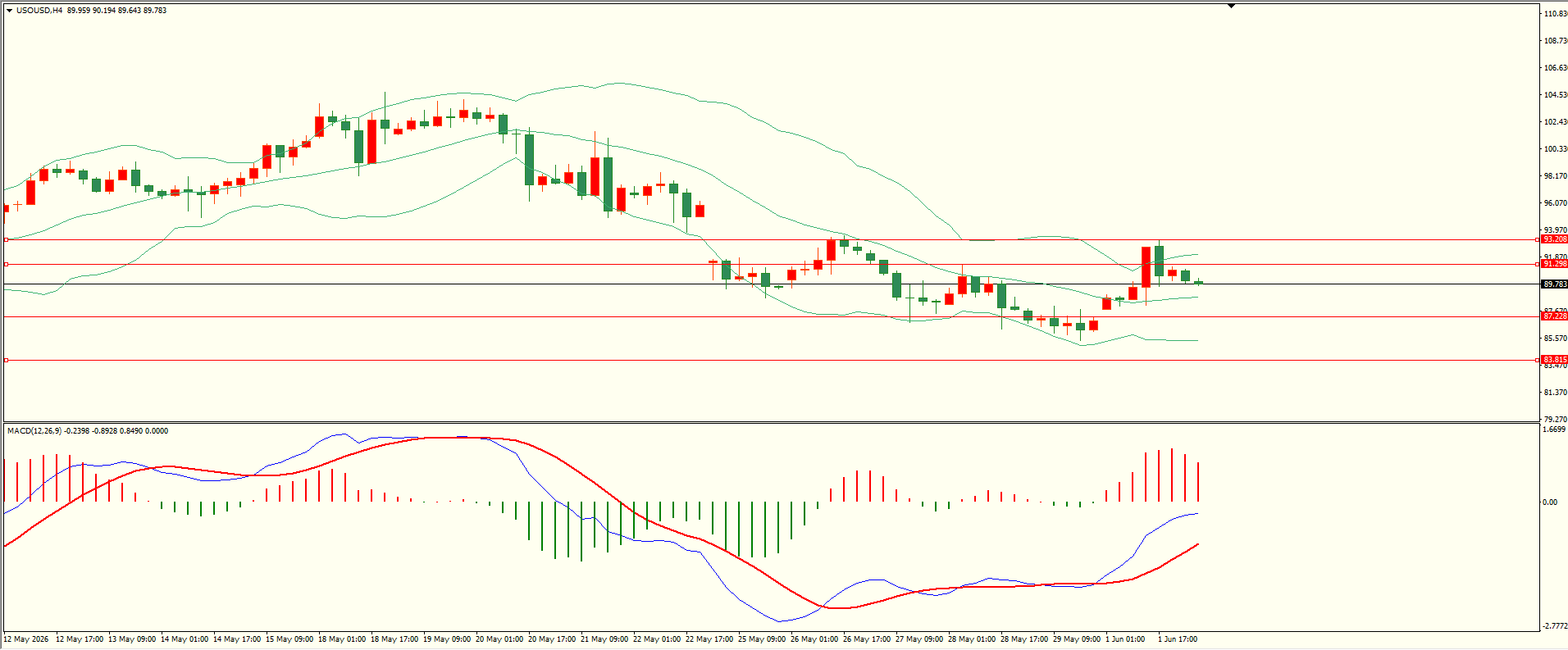
Task: Click the 21 May 09:00 time label
Action: point(604,639)
